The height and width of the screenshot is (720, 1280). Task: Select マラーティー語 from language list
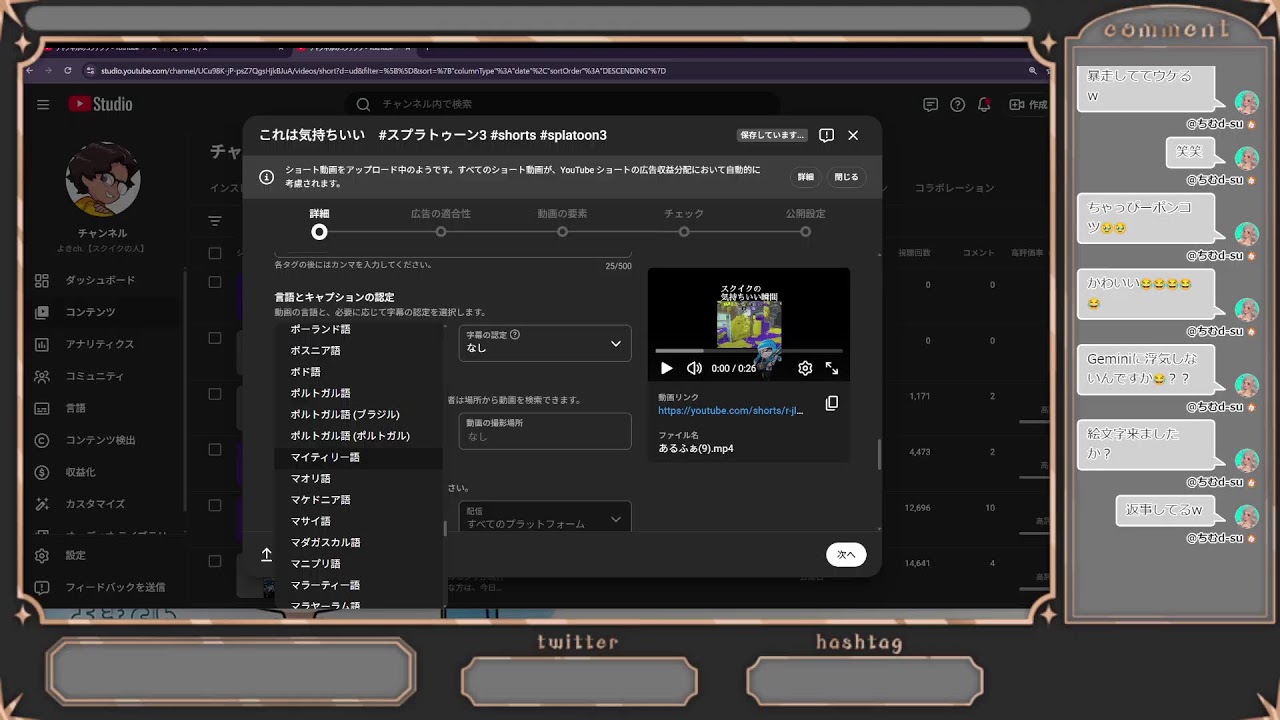[x=358, y=585]
